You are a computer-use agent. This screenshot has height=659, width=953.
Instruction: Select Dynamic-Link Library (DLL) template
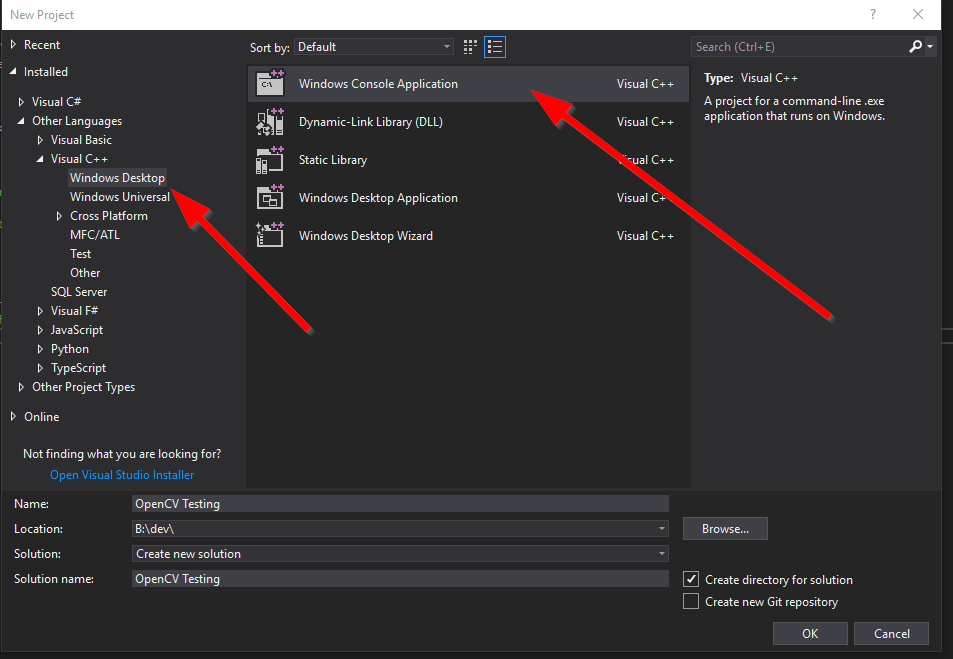(469, 122)
